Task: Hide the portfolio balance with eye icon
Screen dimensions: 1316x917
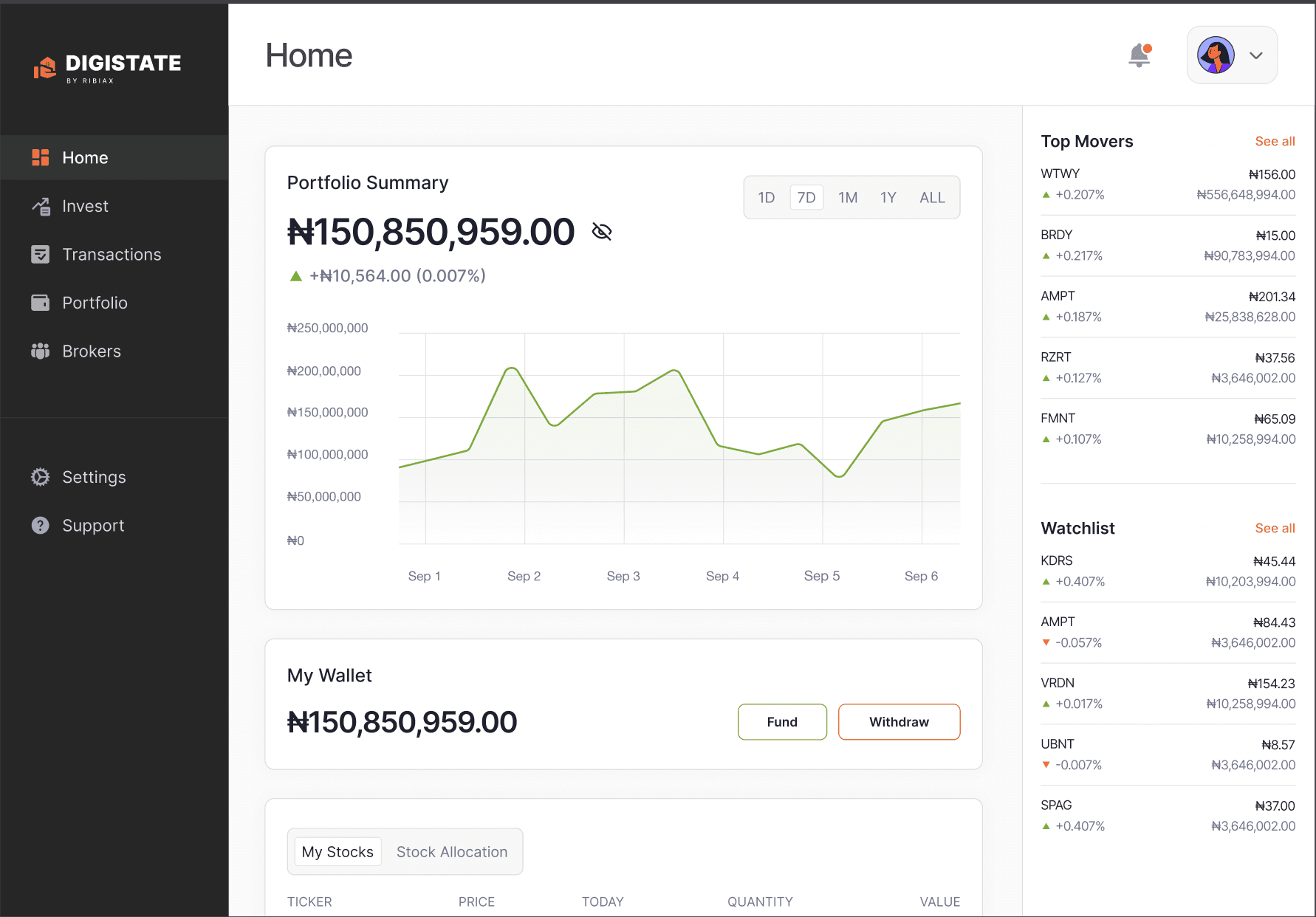Action: tap(602, 232)
